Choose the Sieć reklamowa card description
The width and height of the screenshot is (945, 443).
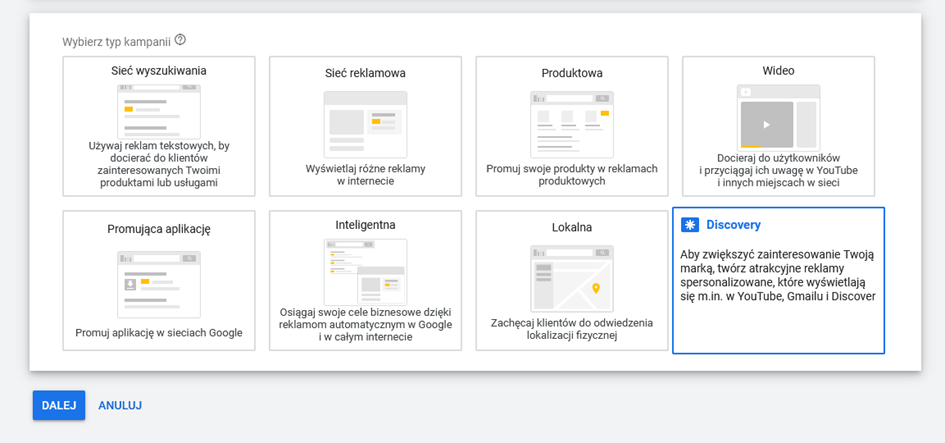point(365,175)
